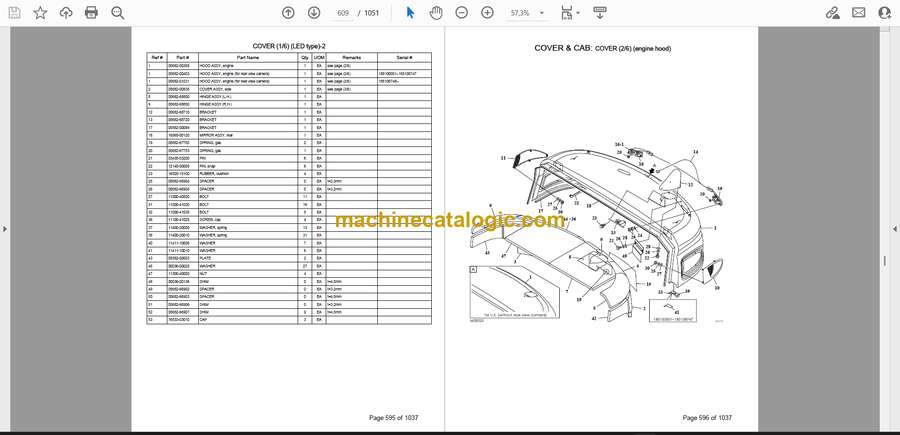Image resolution: width=900 pixels, height=435 pixels.
Task: Click the vertical scrollbar thumb
Action: coord(885,261)
